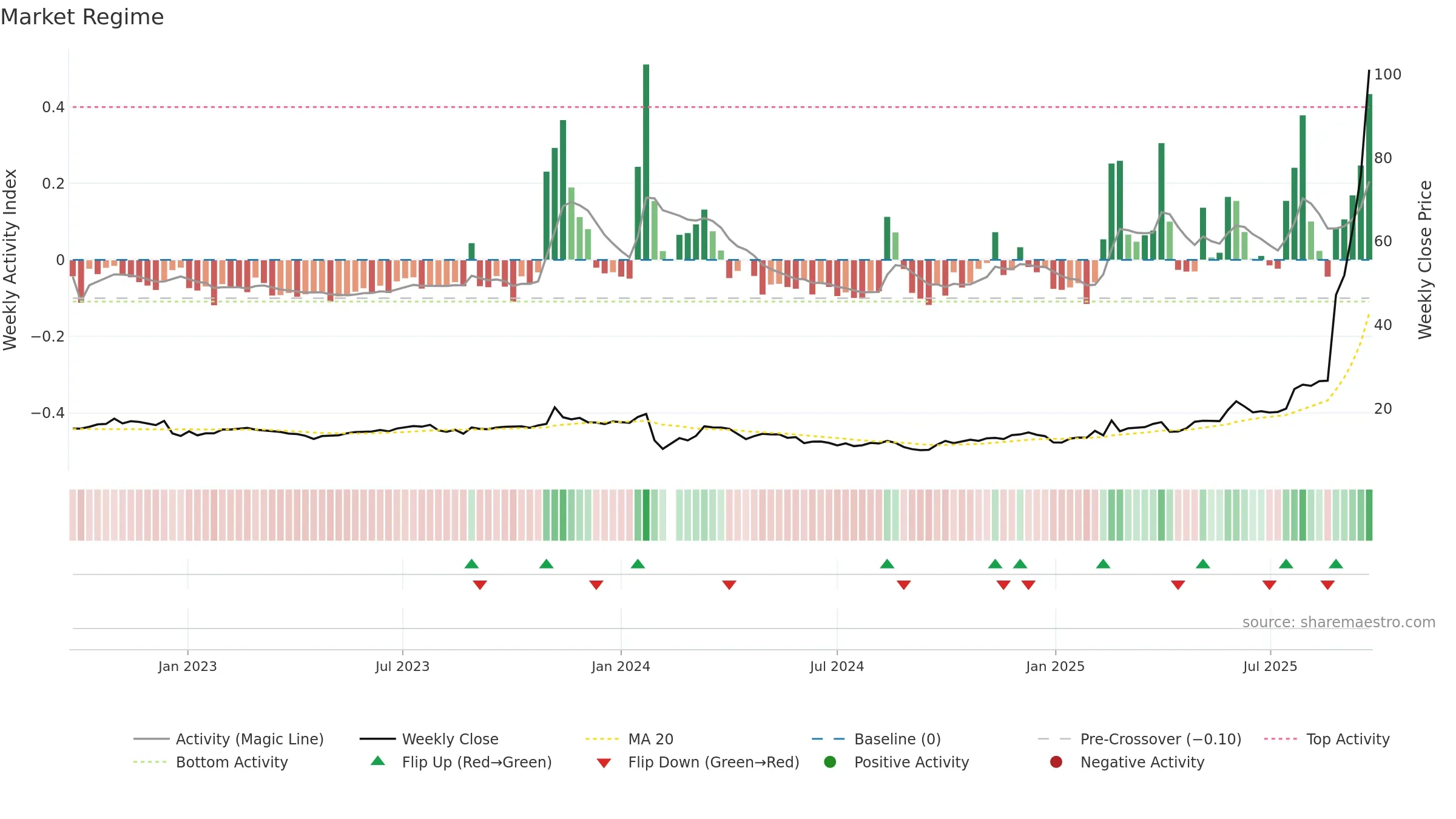Click the Negative Activity legend label

[x=1142, y=762]
